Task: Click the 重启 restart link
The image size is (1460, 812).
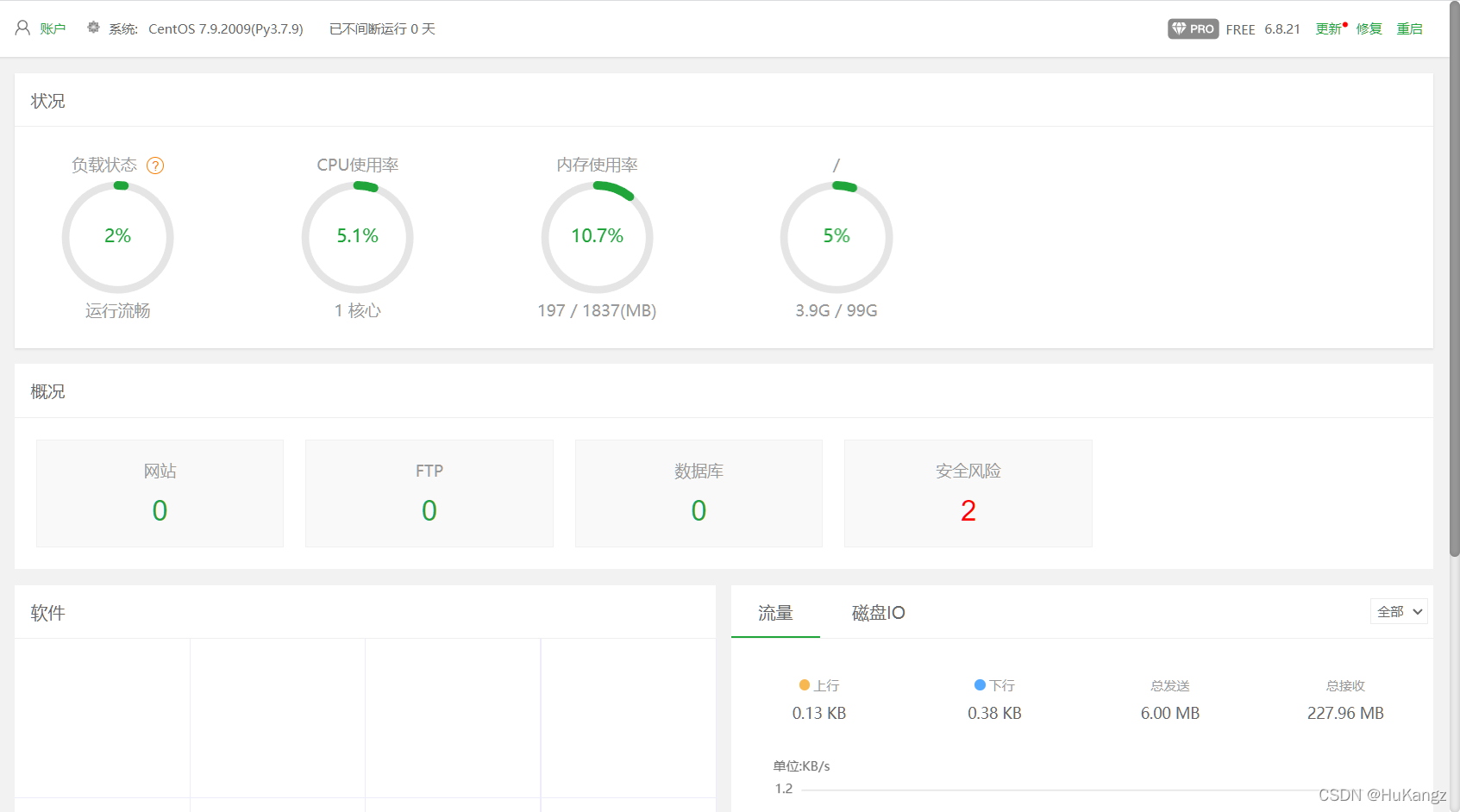Action: [x=1410, y=28]
